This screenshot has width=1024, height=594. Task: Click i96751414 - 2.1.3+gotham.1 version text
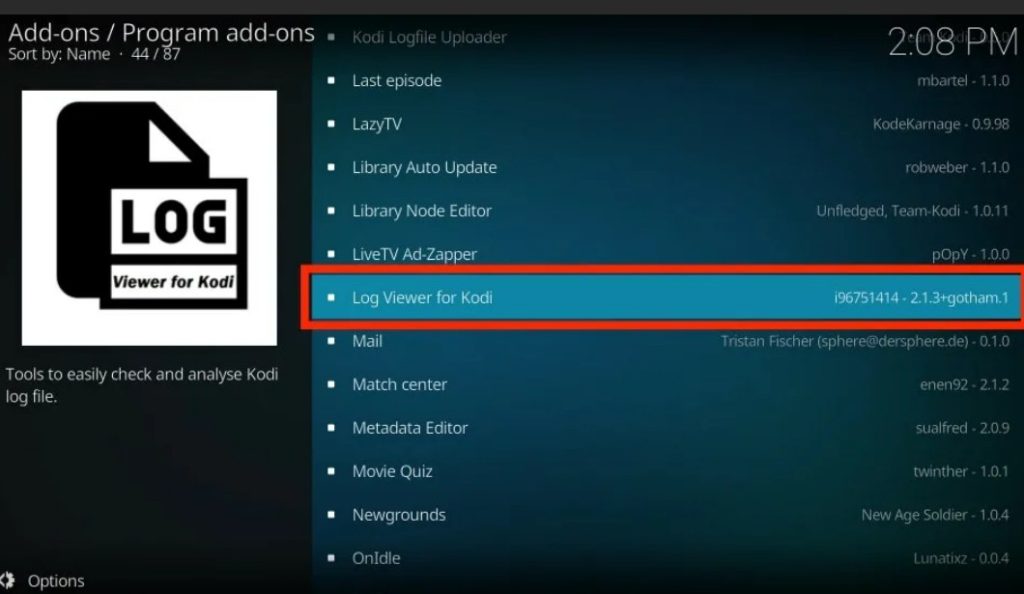[x=921, y=298]
